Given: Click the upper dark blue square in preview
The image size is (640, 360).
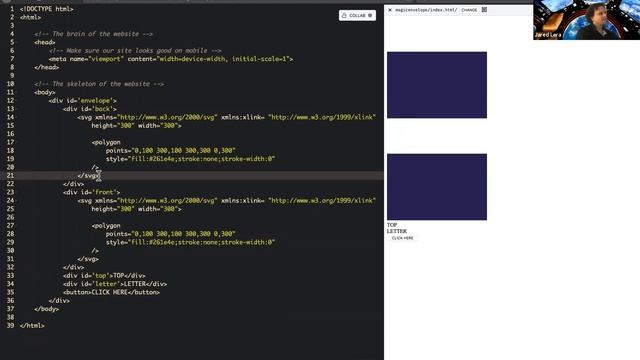Looking at the screenshot, I should 437,85.
